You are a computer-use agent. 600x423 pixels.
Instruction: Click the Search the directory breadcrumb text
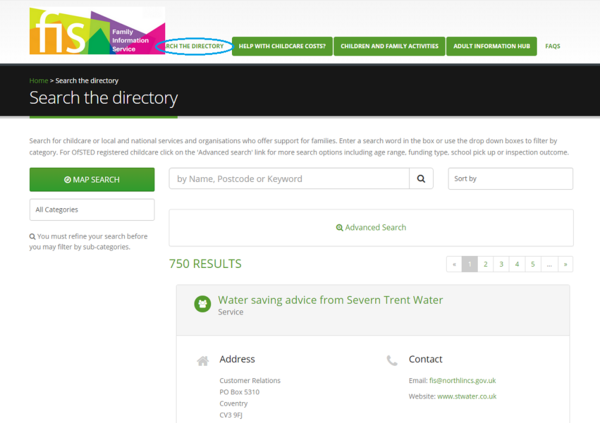tap(87, 81)
